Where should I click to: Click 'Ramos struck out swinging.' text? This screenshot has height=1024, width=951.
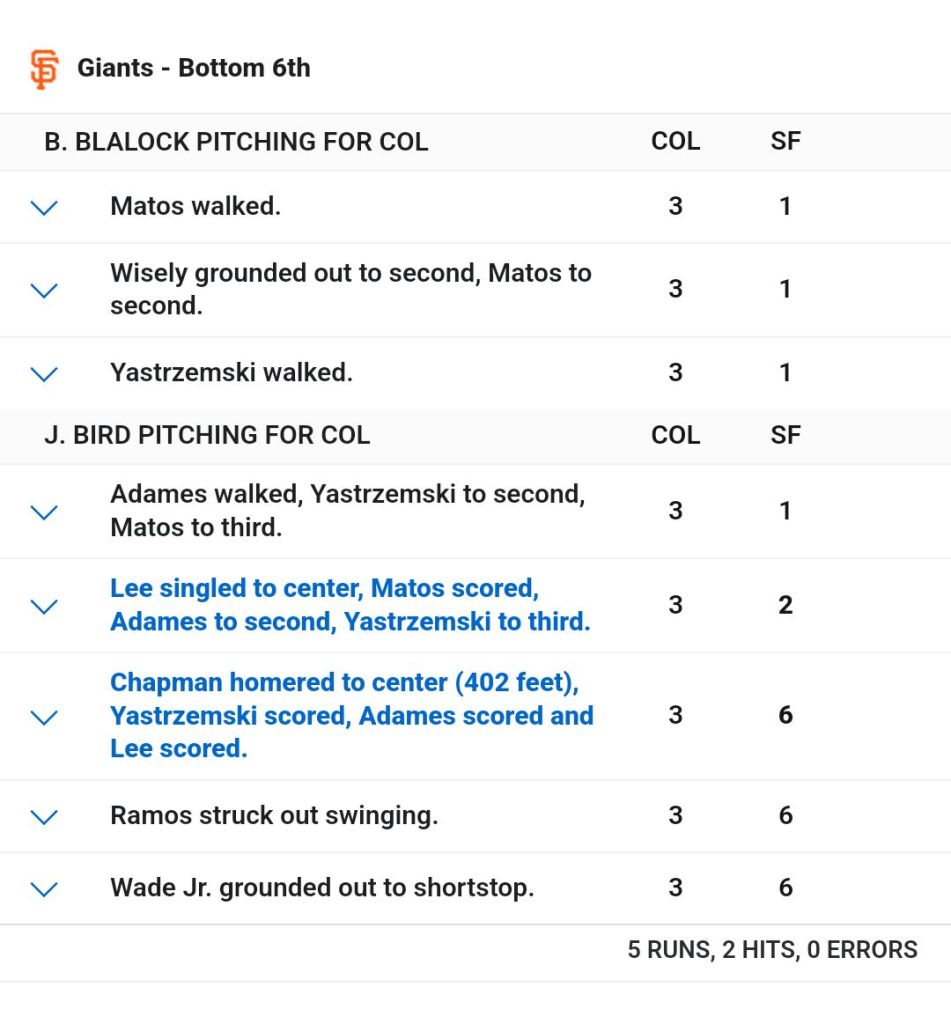click(x=274, y=815)
